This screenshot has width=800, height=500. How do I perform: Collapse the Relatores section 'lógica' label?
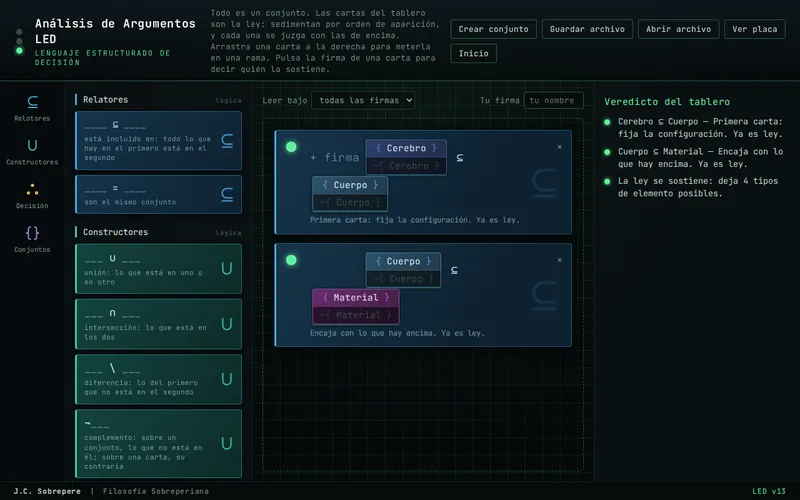pos(228,101)
